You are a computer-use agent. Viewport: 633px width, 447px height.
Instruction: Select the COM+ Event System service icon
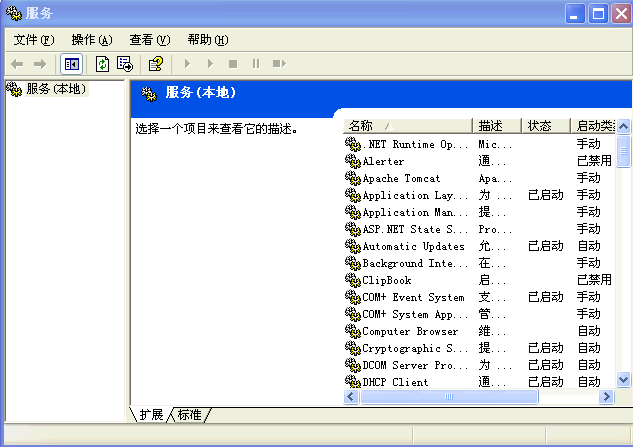352,297
